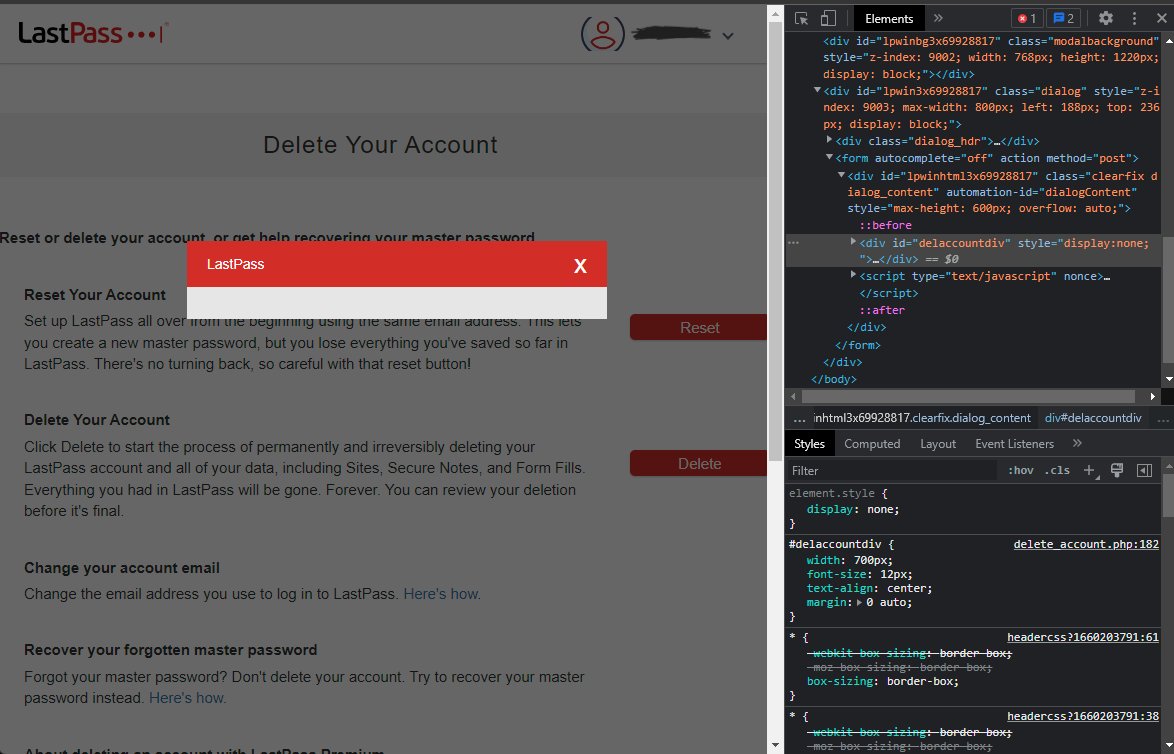Select the ::before pseudo-element row

(x=885, y=225)
